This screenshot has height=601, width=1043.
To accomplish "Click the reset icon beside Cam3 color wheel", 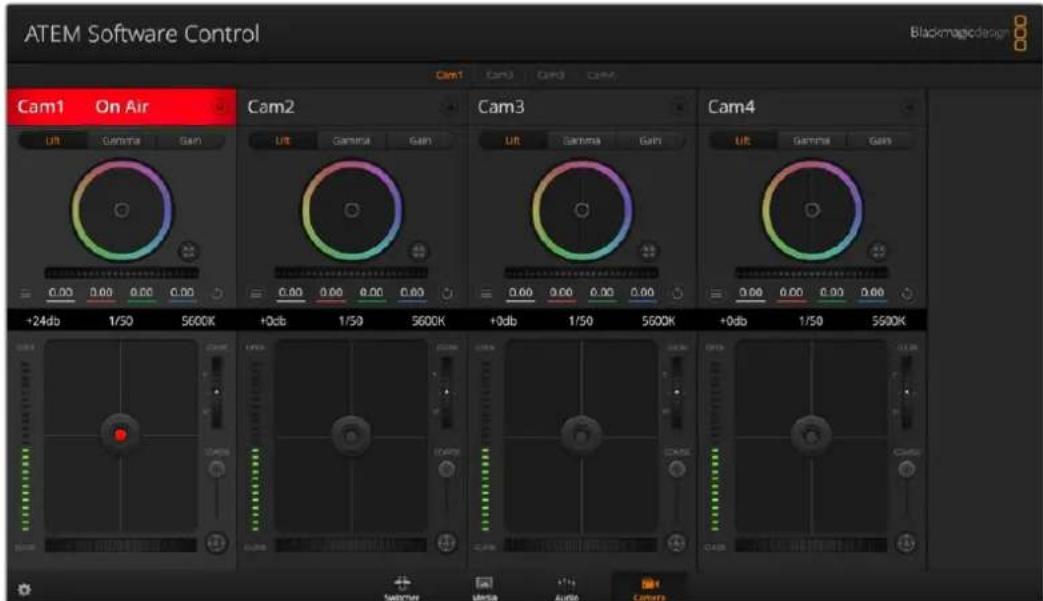I will click(x=649, y=251).
